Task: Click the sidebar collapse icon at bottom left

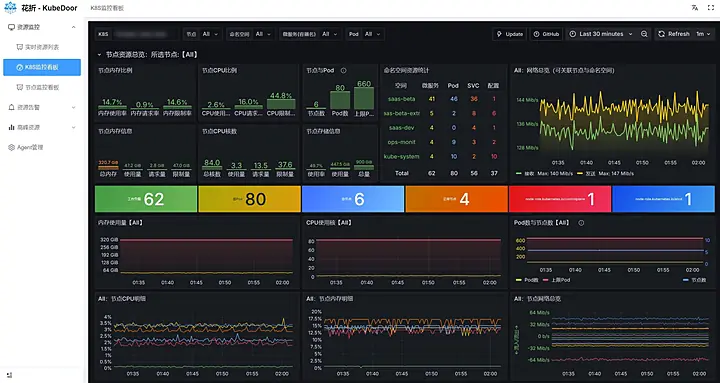Action: coord(10,375)
